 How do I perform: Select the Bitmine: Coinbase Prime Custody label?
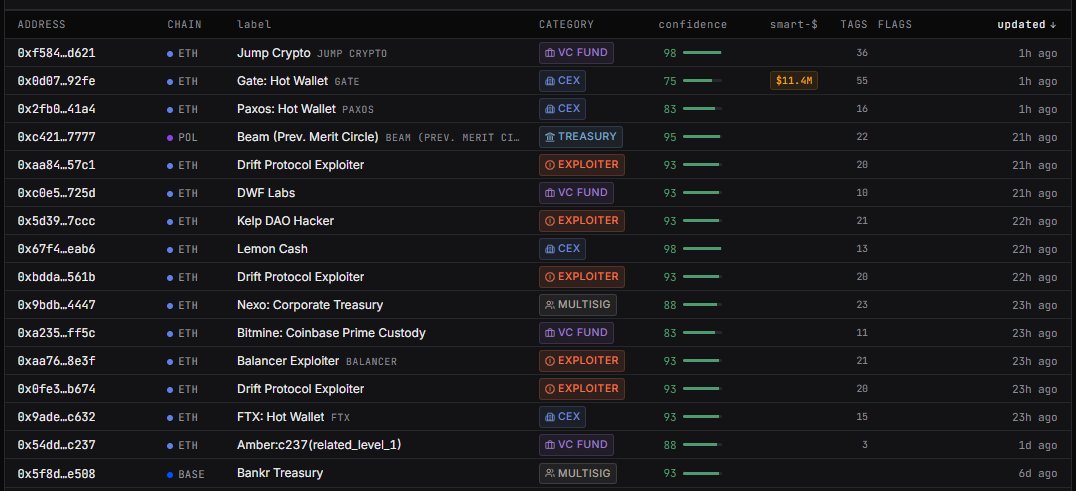331,333
